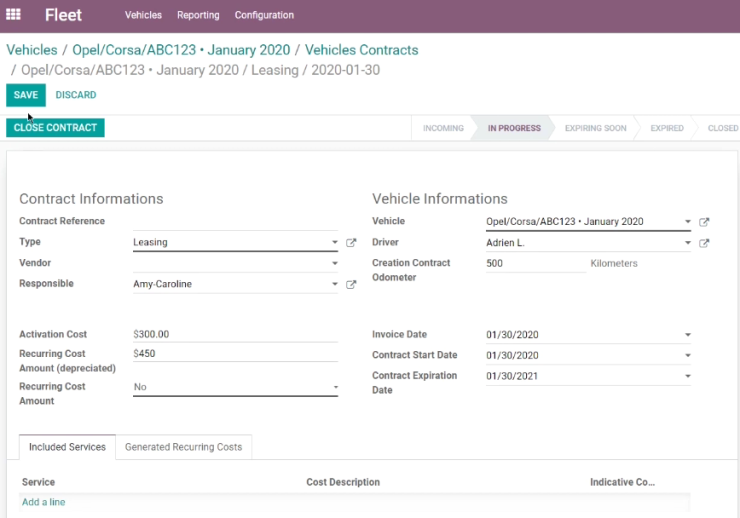Sort by Indicative Co... column header
The image size is (740, 518).
622,482
